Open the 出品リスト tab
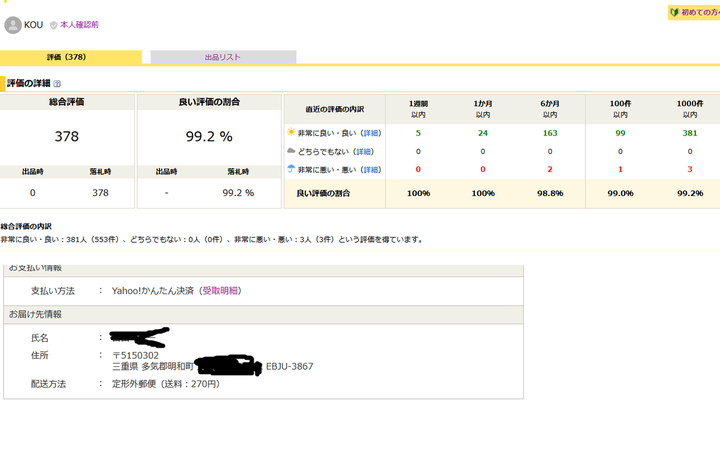The image size is (720, 461). pyautogui.click(x=222, y=57)
